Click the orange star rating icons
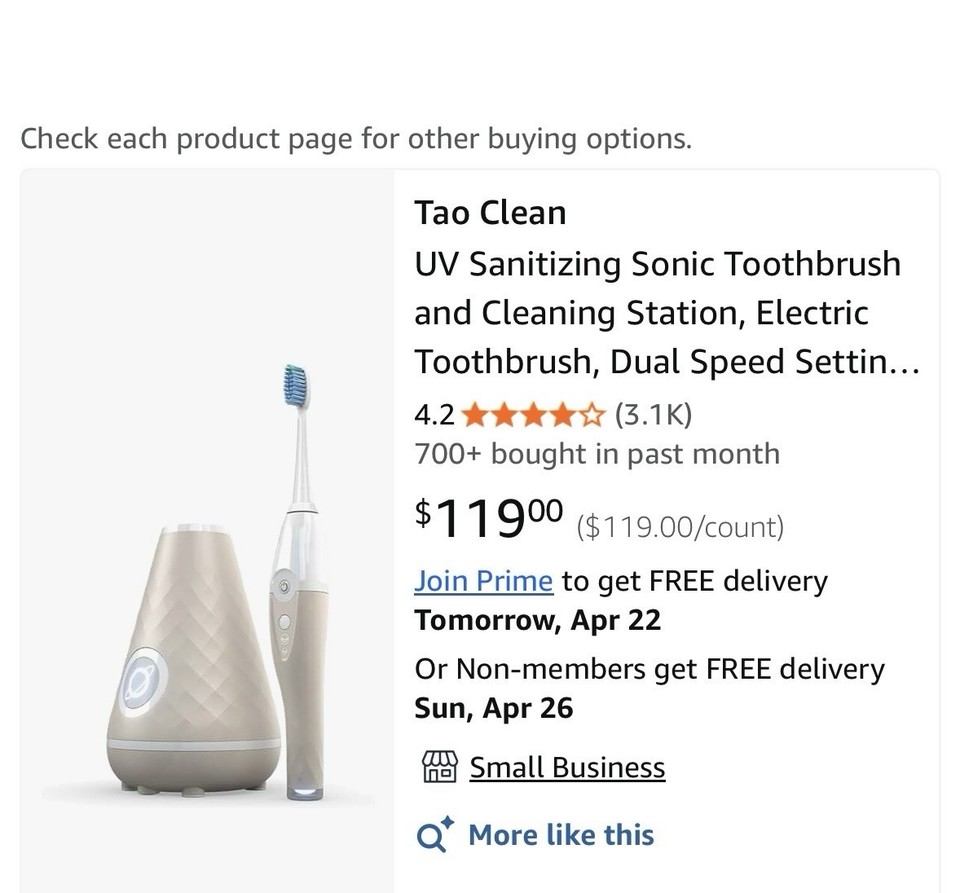 (534, 414)
